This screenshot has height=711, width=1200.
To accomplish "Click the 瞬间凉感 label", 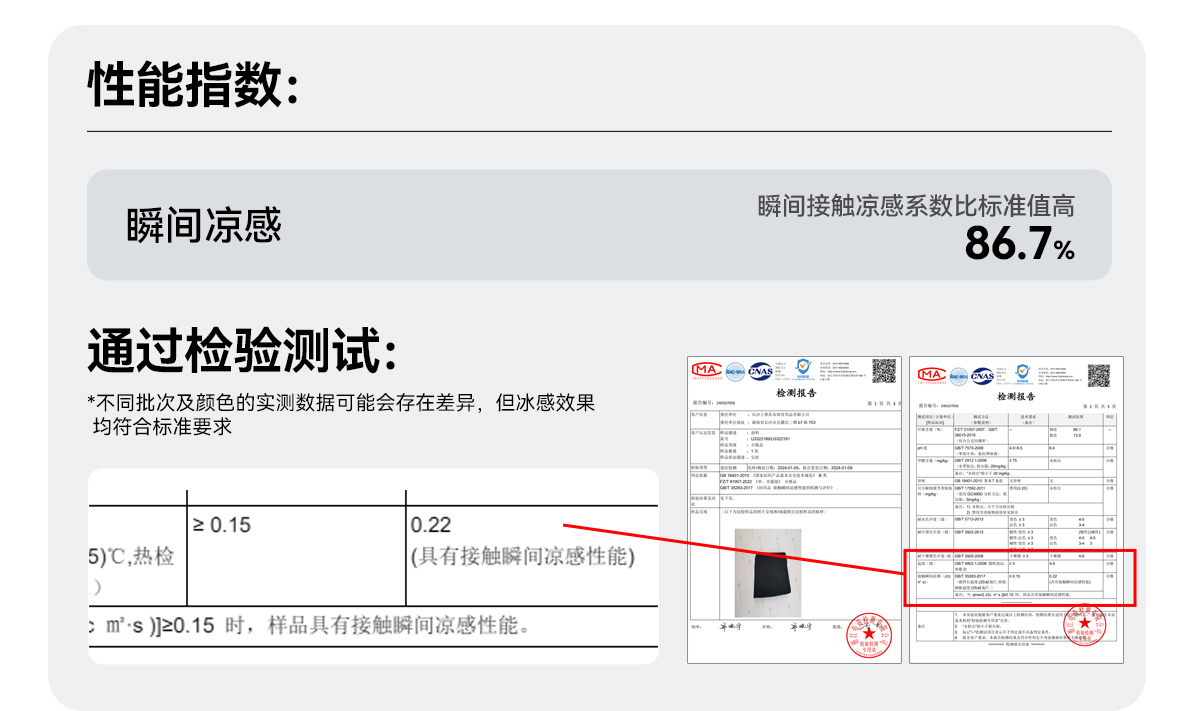I will (204, 225).
